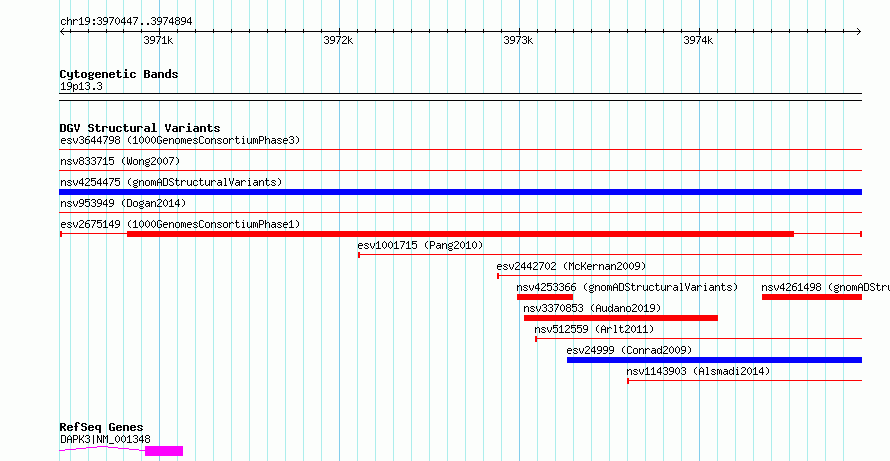Viewport: 890px width, 461px height.
Task: Open the DAPK3|NM_001348 gene label
Action: point(106,439)
